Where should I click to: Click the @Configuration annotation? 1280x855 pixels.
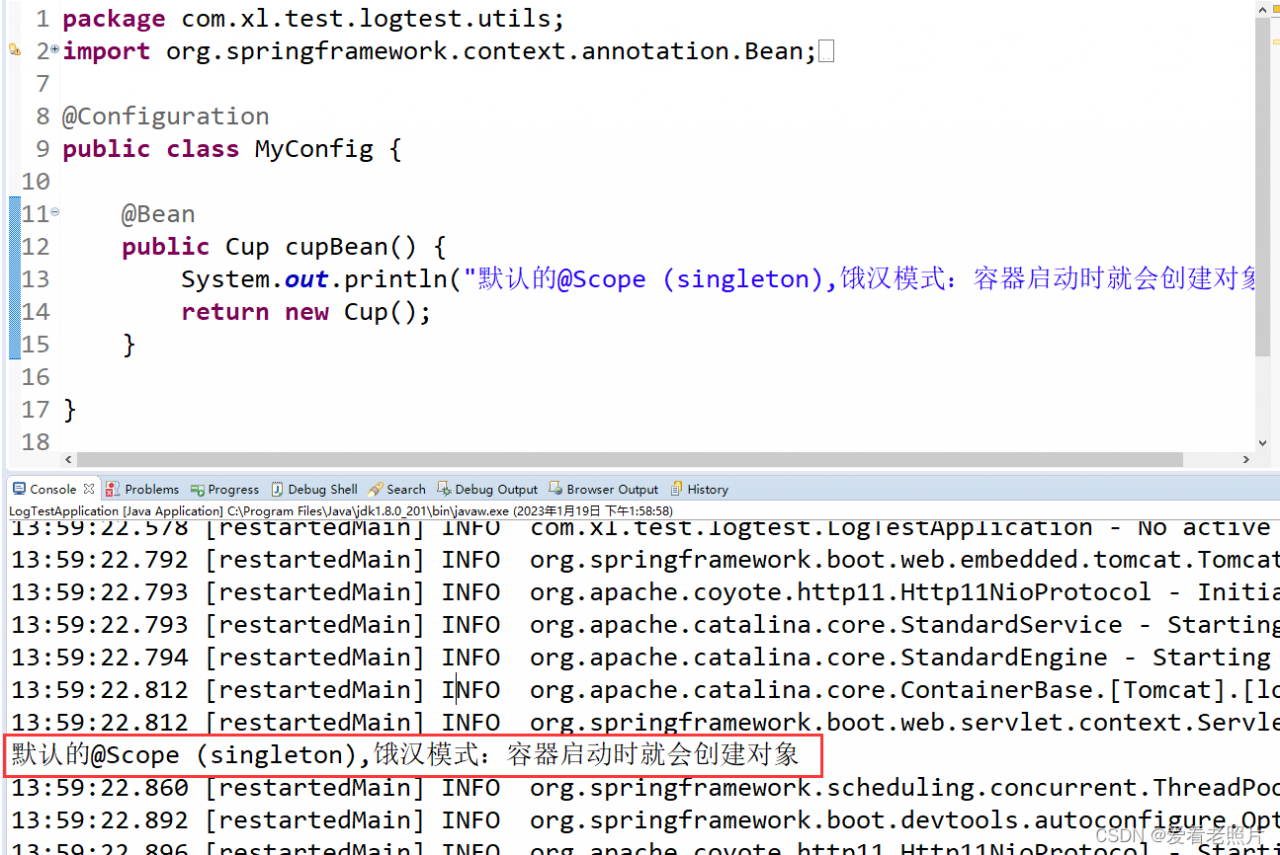(x=165, y=116)
